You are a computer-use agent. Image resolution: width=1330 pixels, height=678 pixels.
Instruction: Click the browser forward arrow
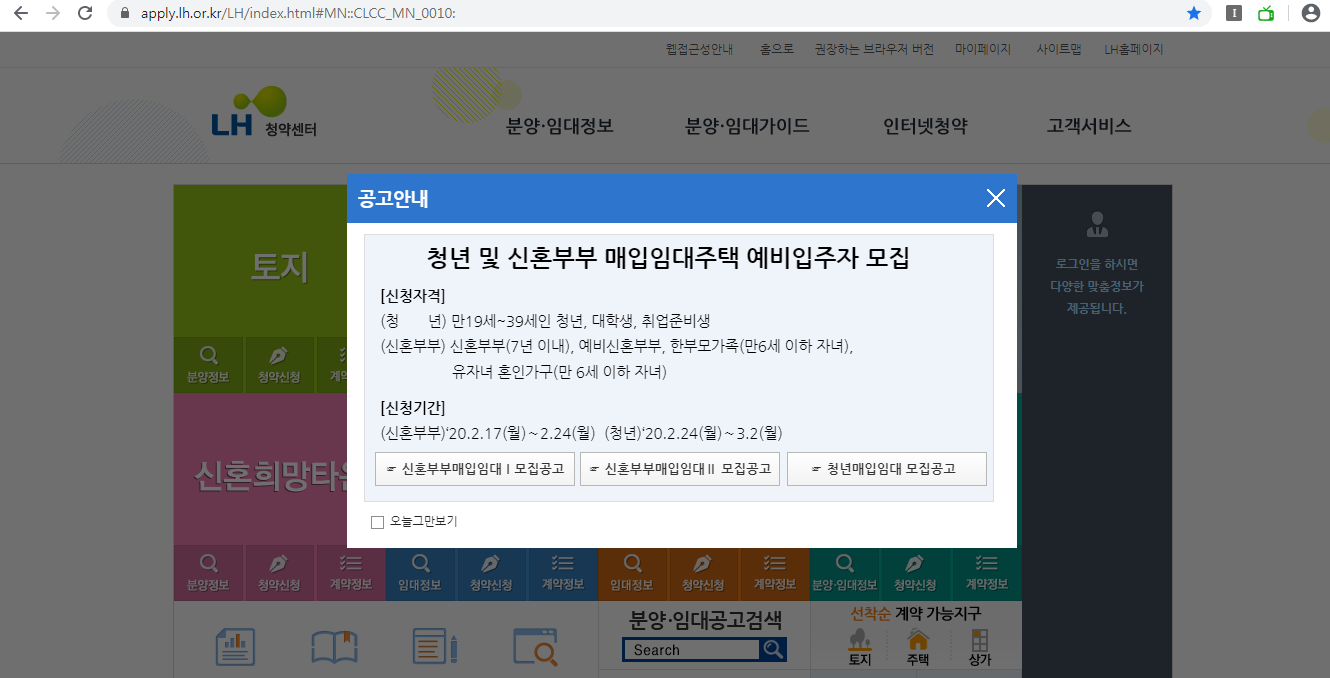tap(53, 13)
